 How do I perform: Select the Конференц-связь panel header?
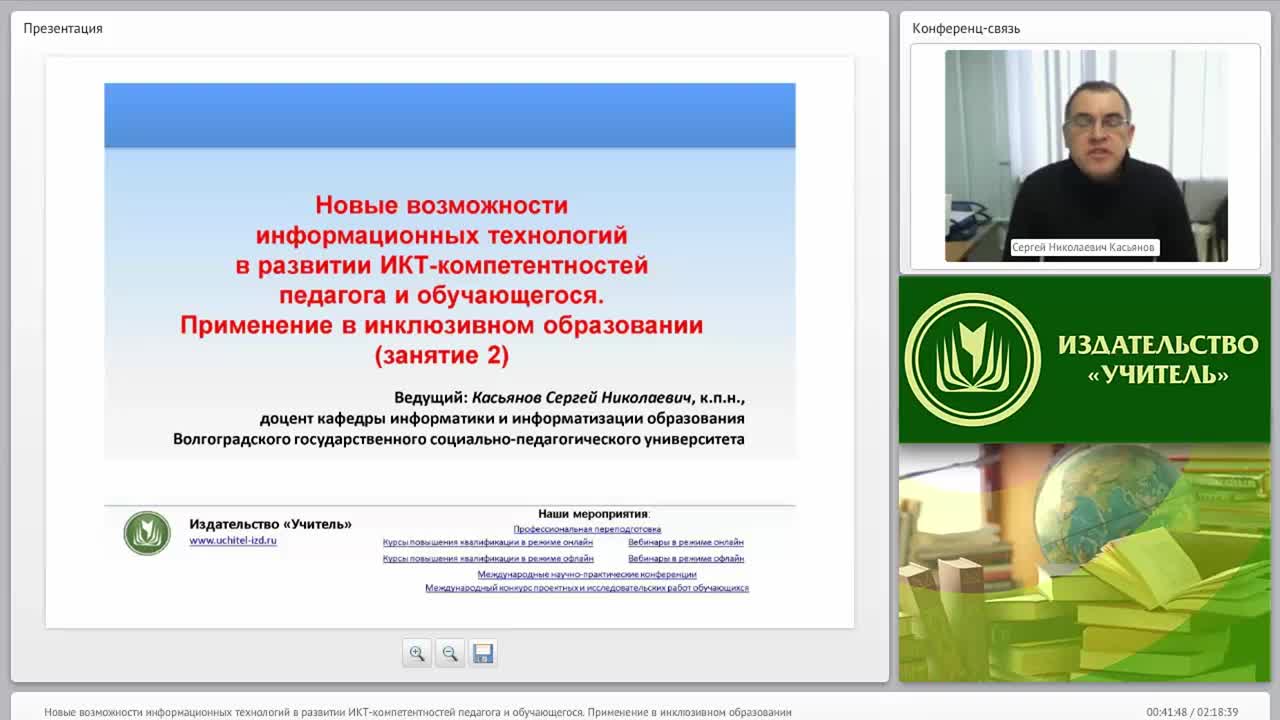966,28
